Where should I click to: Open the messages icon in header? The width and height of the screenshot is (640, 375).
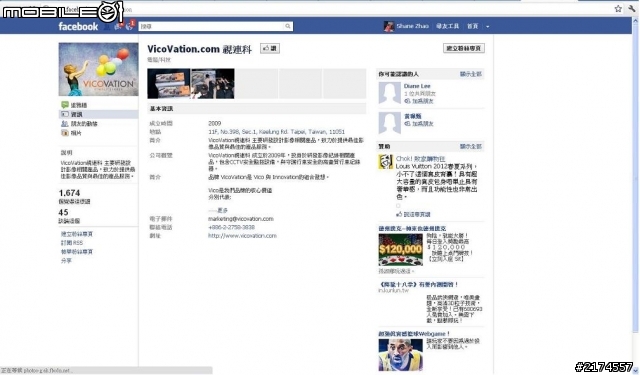118,27
